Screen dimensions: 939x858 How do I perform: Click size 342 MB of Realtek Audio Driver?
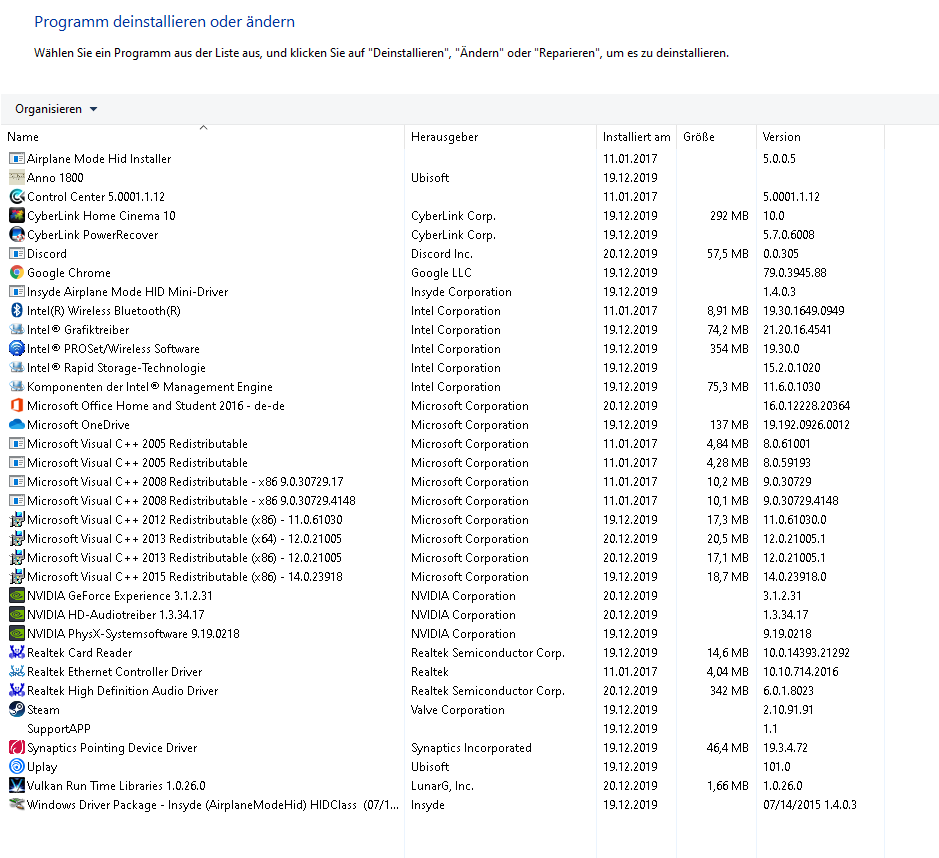729,691
